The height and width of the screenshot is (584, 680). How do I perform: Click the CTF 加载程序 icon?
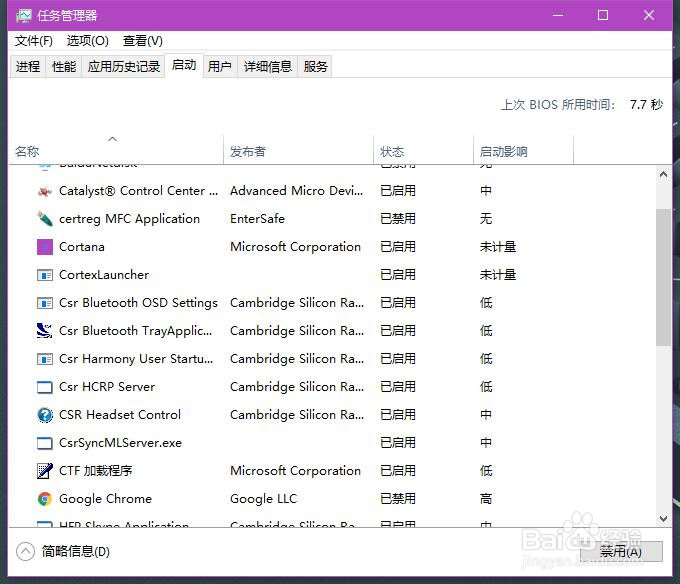[x=45, y=471]
